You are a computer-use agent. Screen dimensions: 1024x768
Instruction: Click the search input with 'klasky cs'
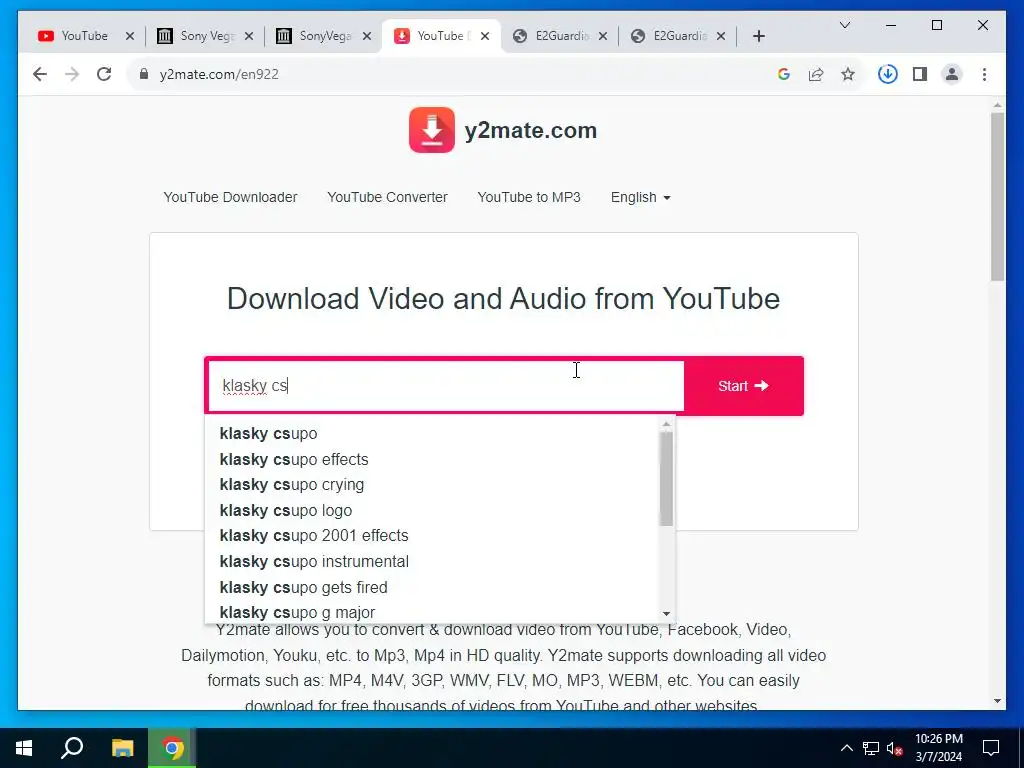pyautogui.click(x=446, y=386)
